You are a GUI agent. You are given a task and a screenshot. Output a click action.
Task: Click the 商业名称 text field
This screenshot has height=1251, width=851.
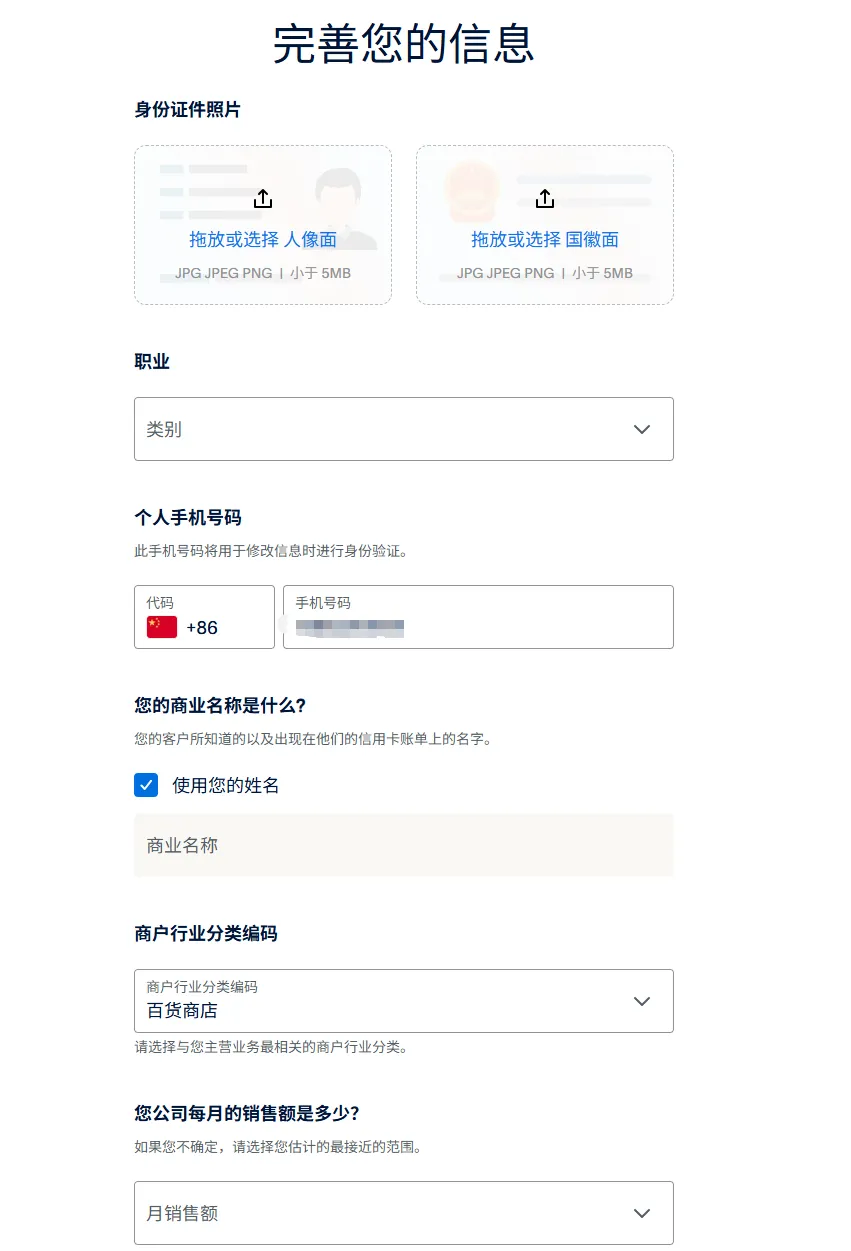(x=403, y=846)
